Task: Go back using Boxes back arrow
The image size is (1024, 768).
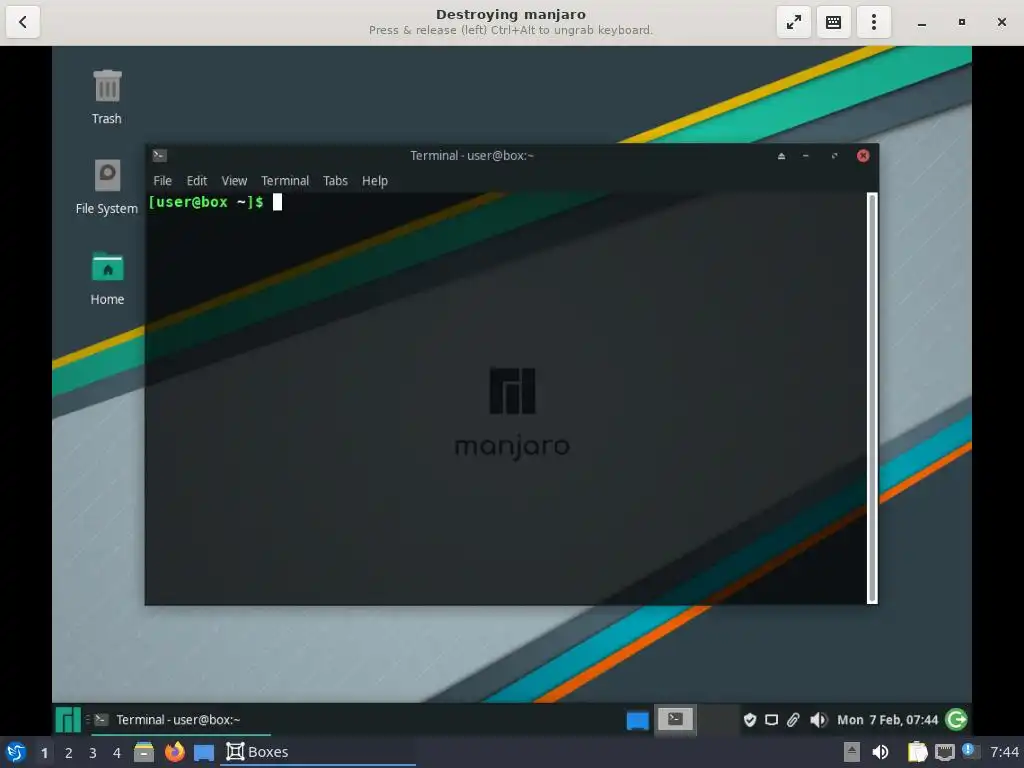Action: (x=23, y=22)
